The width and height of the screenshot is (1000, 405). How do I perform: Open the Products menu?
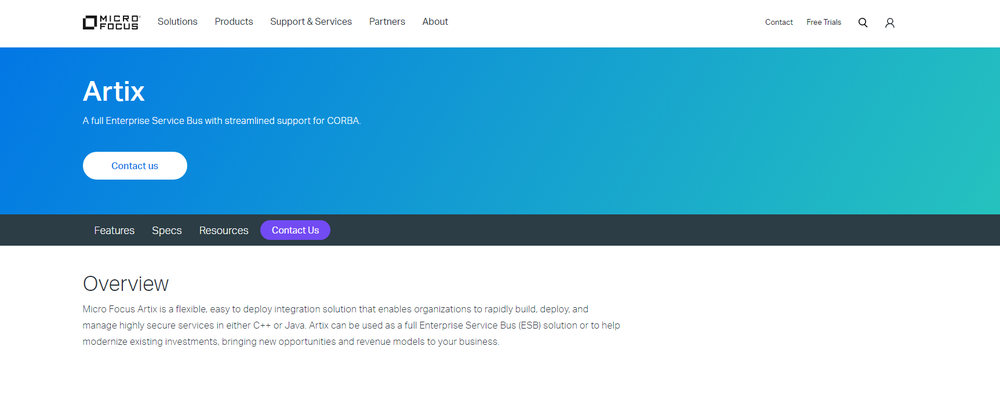pos(233,22)
